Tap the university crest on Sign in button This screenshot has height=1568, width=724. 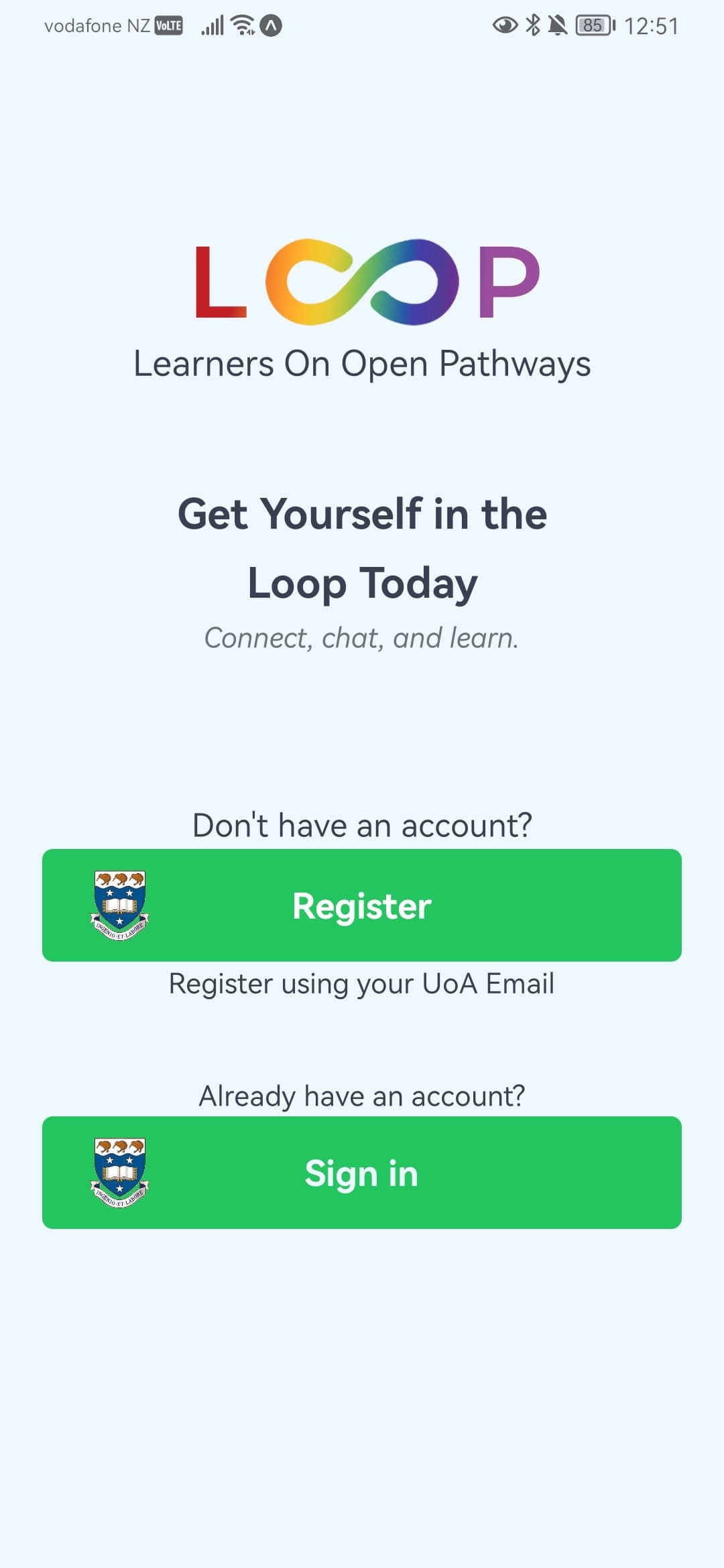point(119,1173)
